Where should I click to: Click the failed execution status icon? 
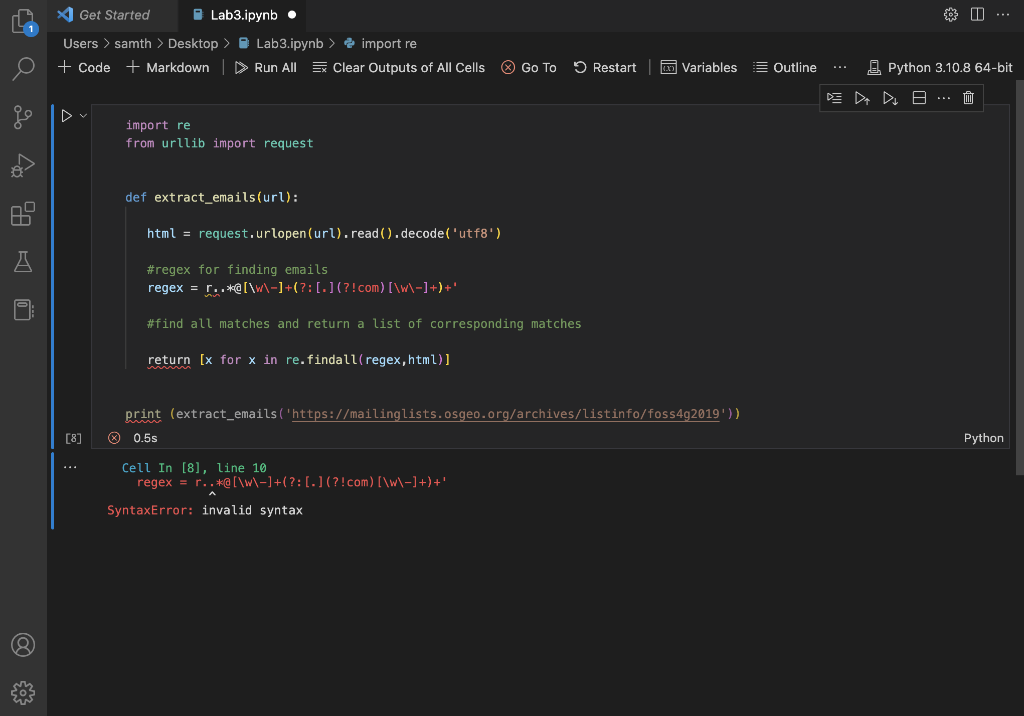(x=114, y=438)
